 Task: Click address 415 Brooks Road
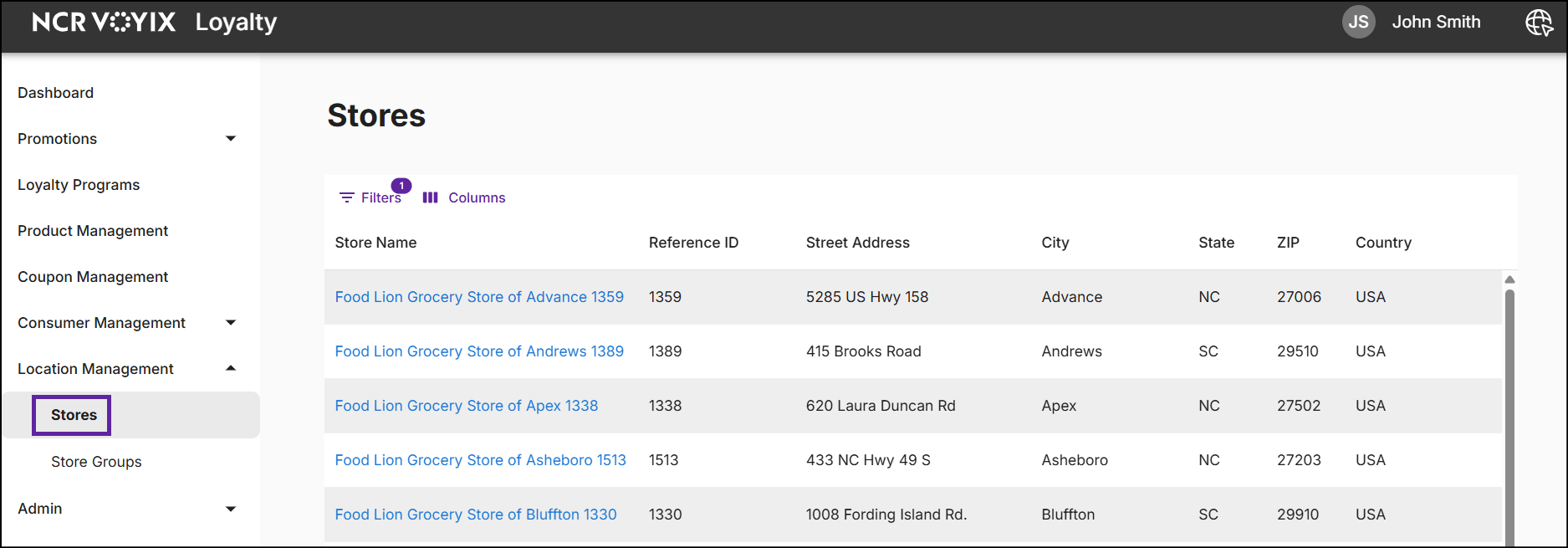coord(863,351)
